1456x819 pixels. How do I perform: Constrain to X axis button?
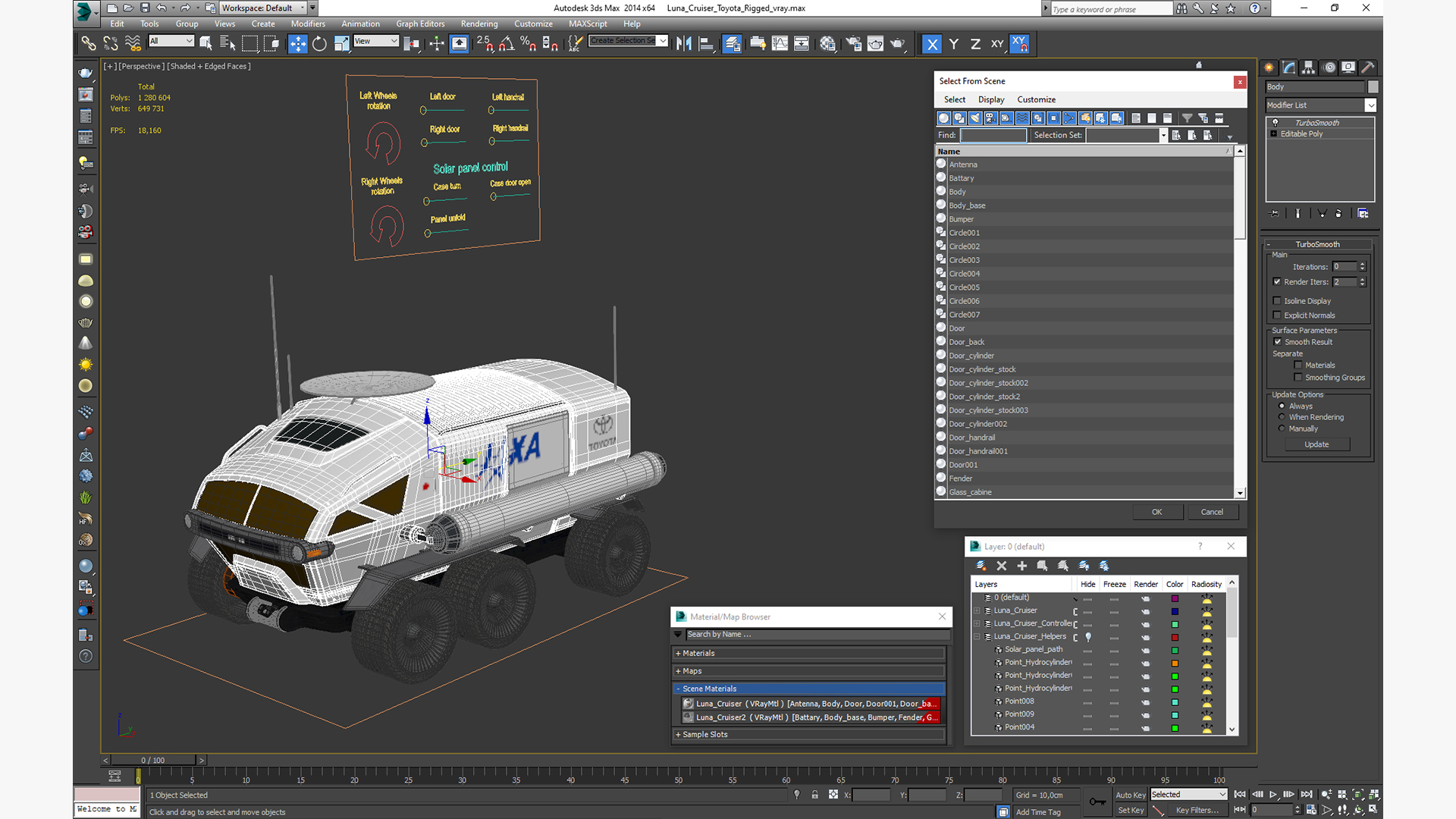click(932, 44)
